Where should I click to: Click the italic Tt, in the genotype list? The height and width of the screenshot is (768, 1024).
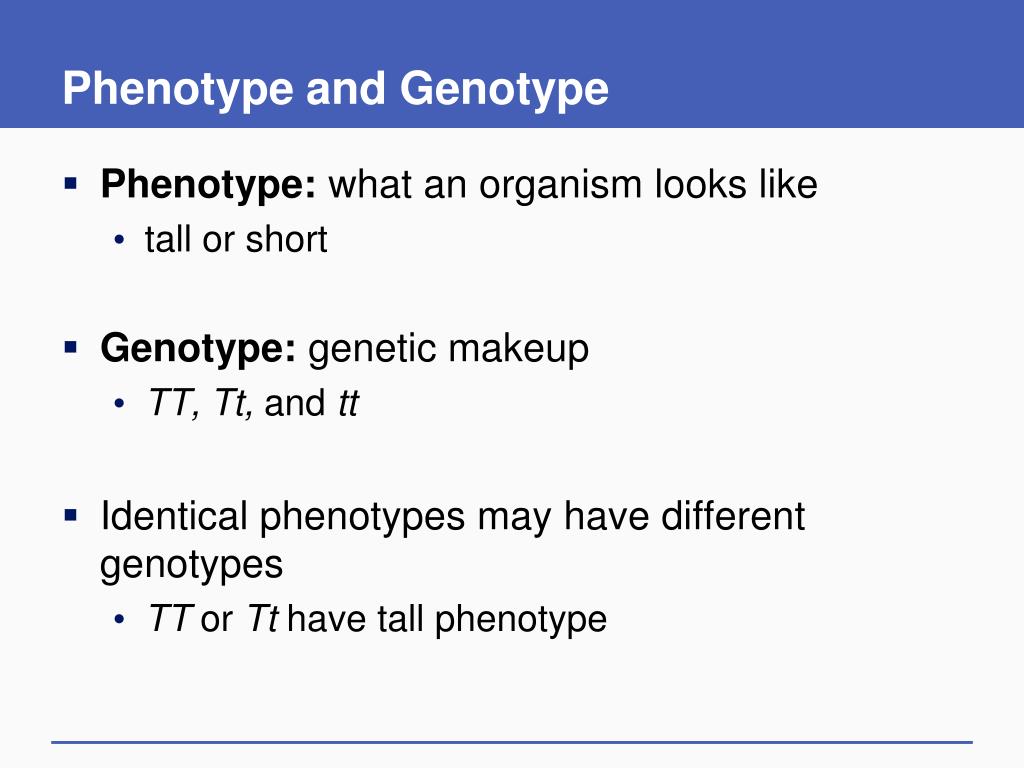click(233, 403)
